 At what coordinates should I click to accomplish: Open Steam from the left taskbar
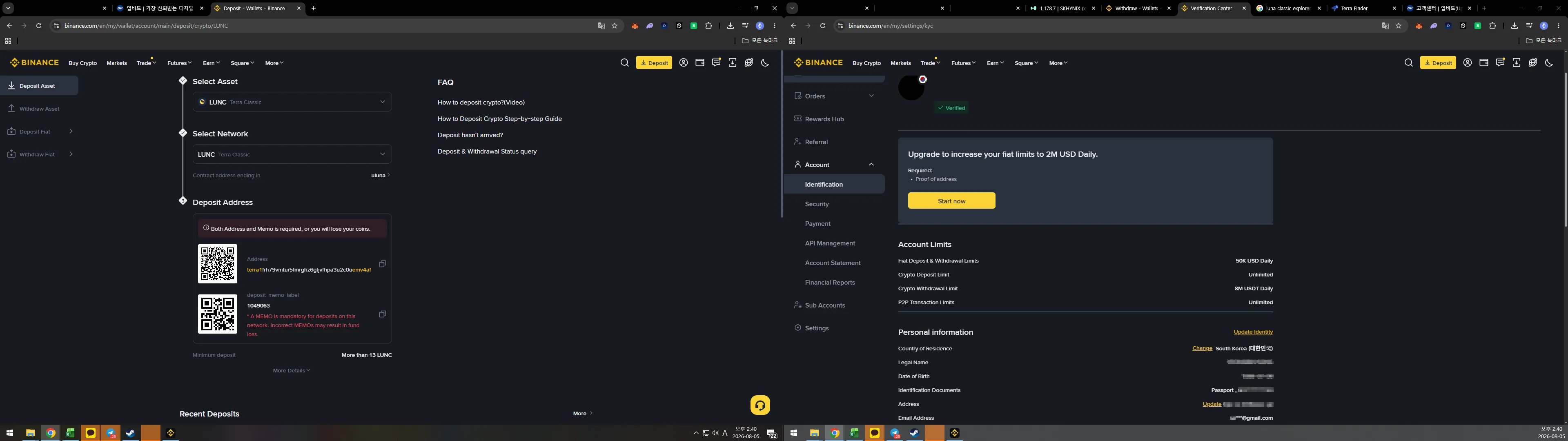[x=130, y=433]
